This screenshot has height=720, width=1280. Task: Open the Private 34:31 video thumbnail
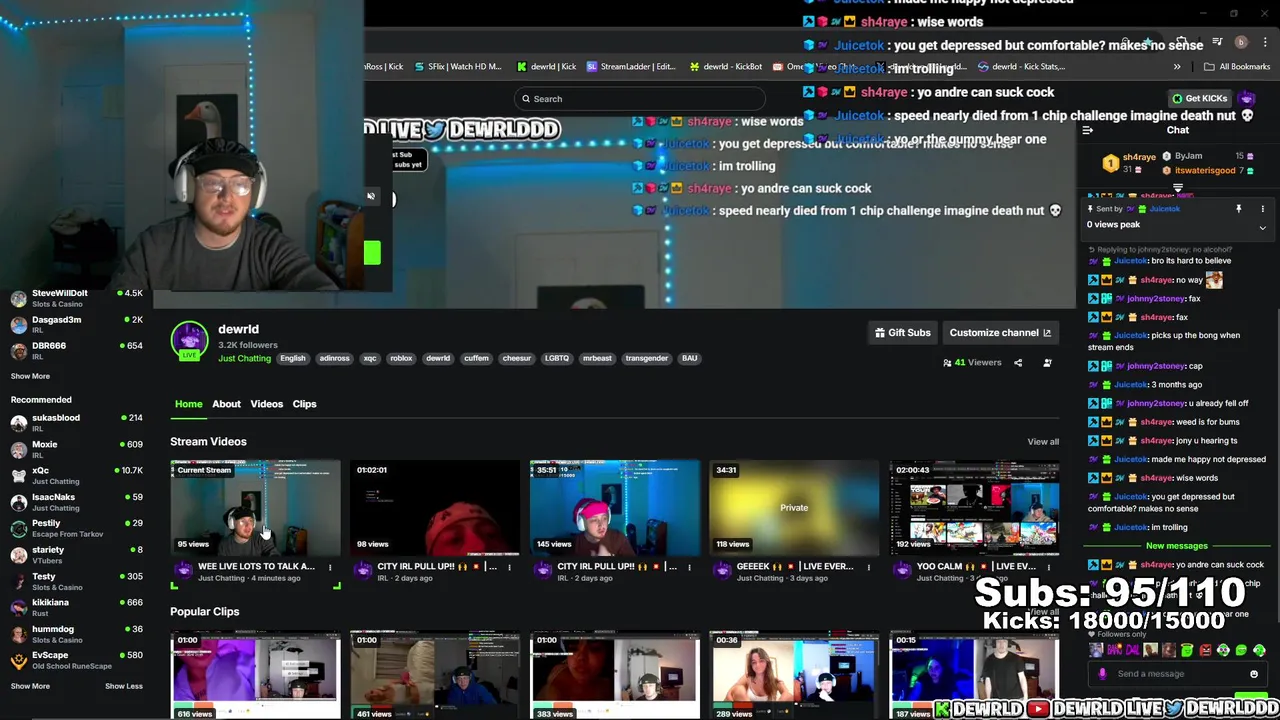click(794, 507)
